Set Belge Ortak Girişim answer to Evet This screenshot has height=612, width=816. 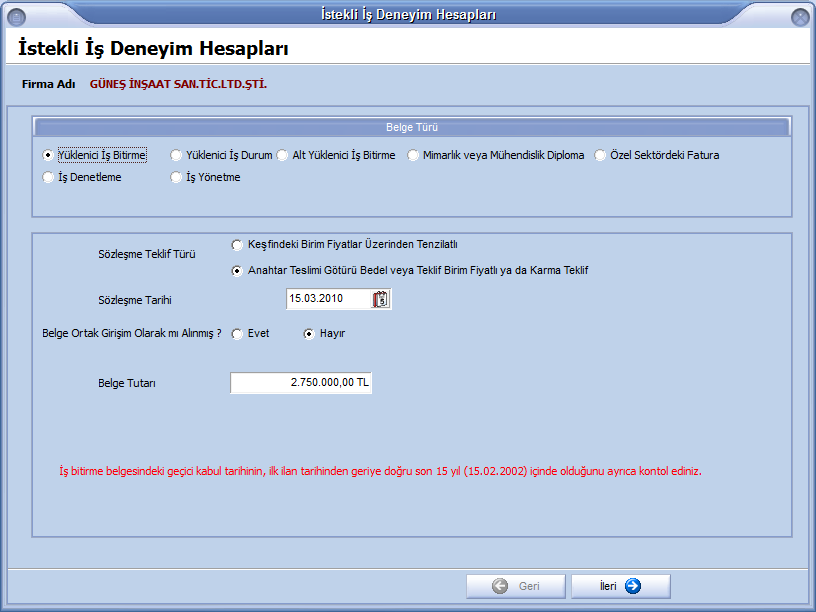click(x=236, y=333)
